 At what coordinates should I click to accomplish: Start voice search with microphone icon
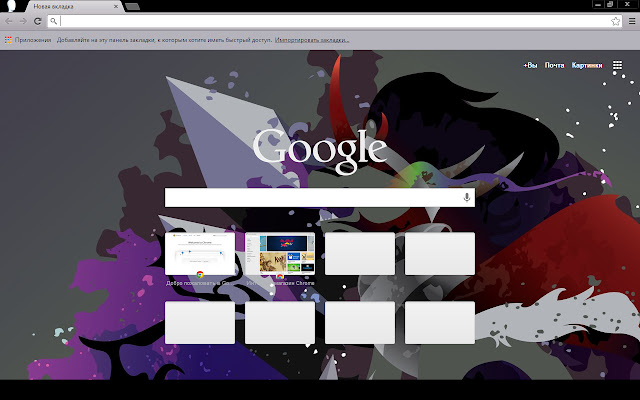[x=467, y=198]
